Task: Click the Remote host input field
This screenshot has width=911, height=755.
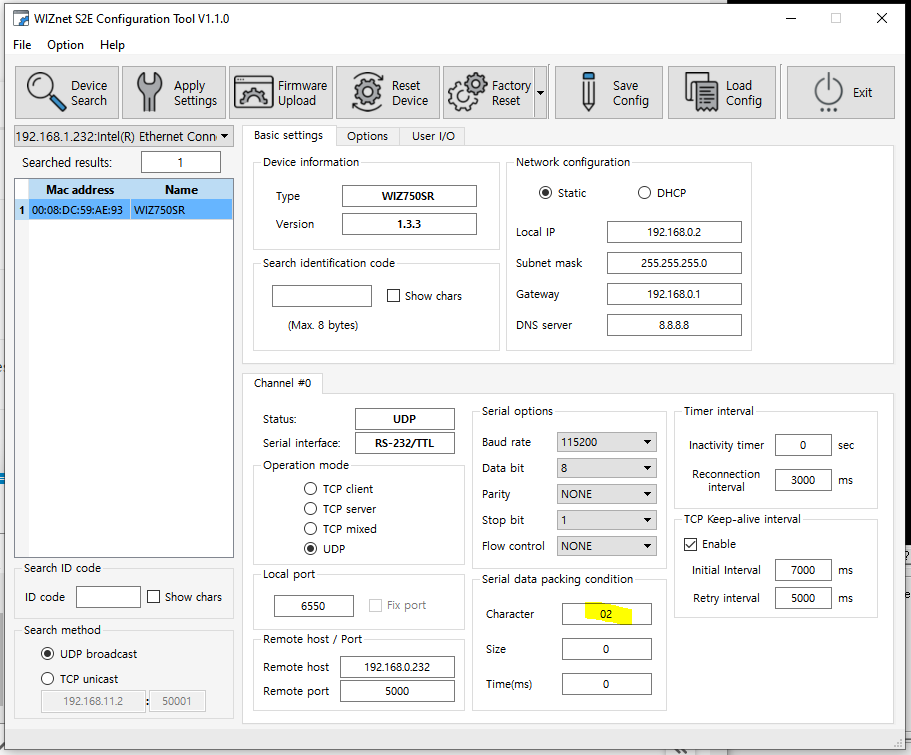Action: point(397,667)
